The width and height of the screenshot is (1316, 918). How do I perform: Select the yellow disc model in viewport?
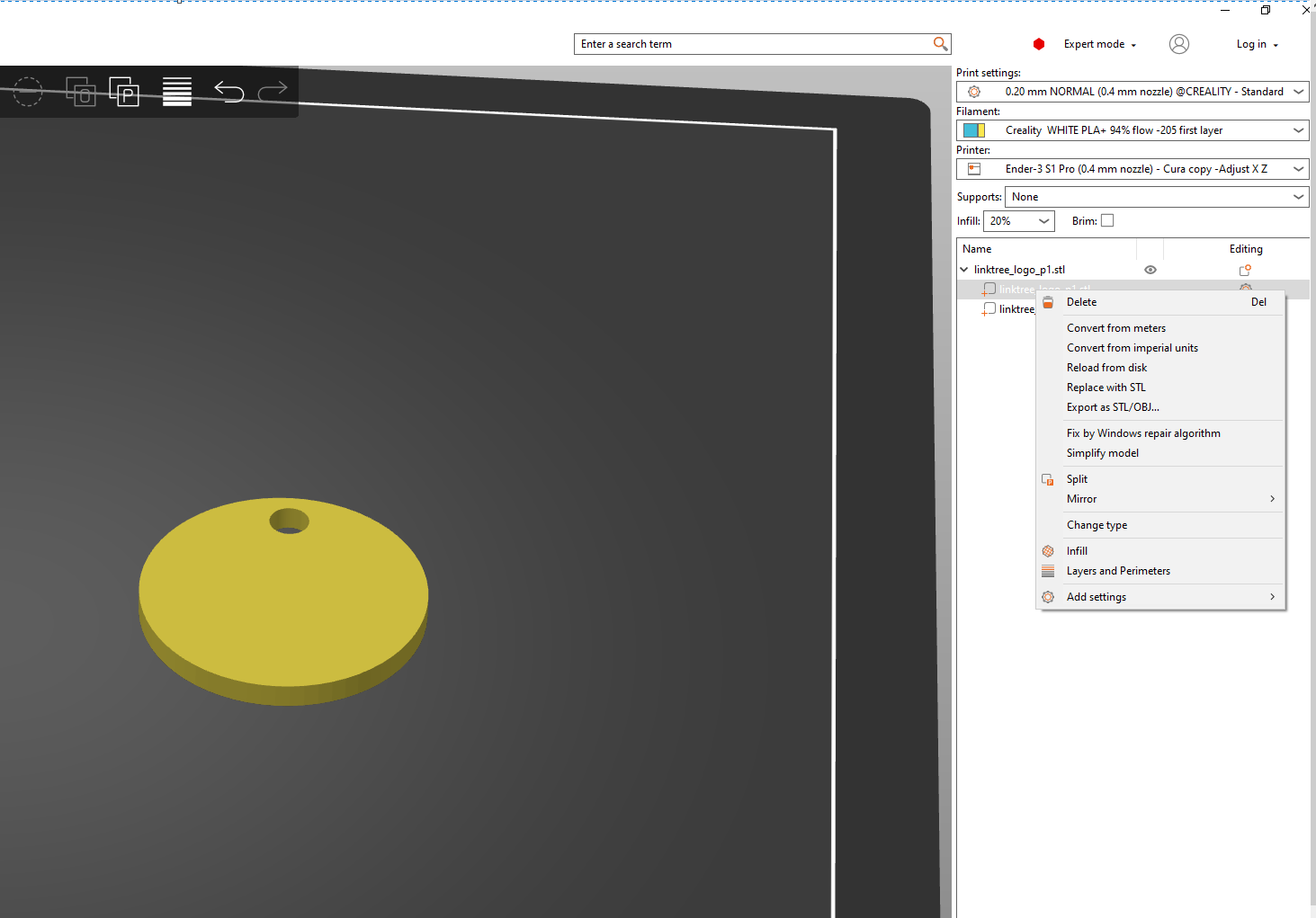pyautogui.click(x=283, y=601)
